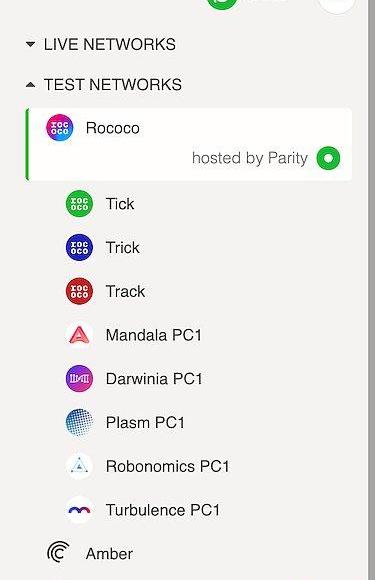375x580 pixels.
Task: Click the Amber network spiral icon
Action: click(58, 553)
